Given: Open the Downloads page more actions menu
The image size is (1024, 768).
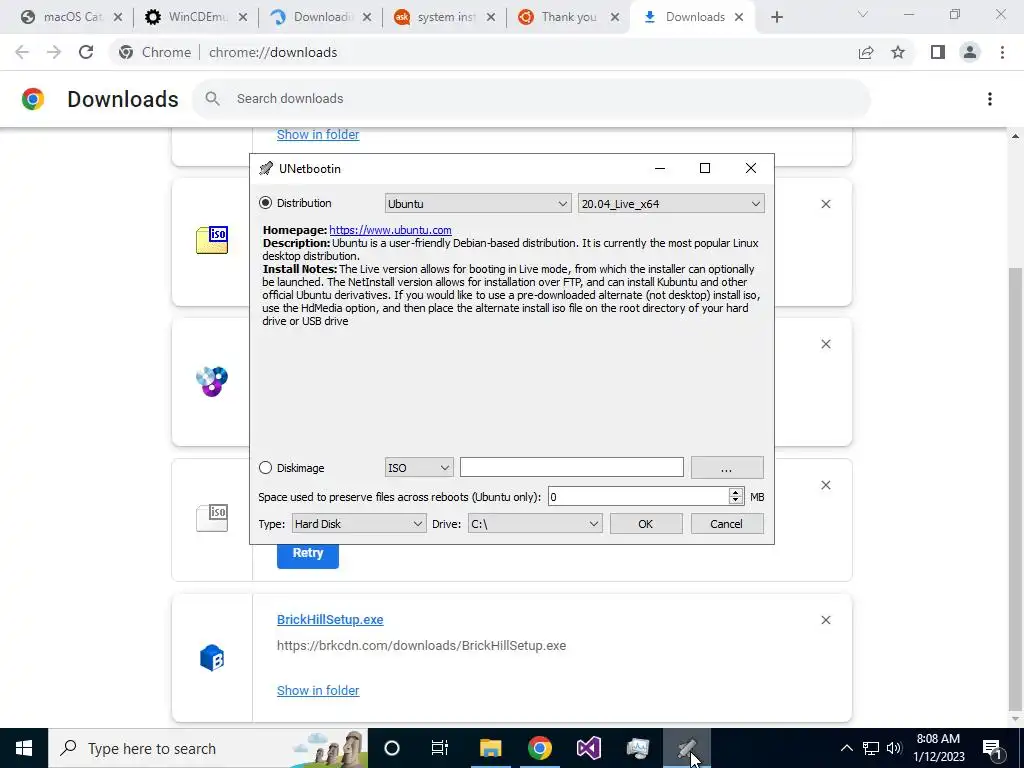Looking at the screenshot, I should point(990,99).
